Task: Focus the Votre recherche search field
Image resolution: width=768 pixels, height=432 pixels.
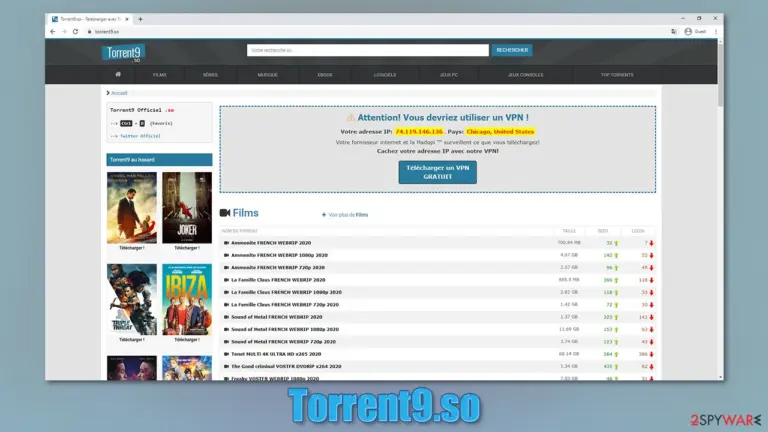Action: pyautogui.click(x=368, y=50)
